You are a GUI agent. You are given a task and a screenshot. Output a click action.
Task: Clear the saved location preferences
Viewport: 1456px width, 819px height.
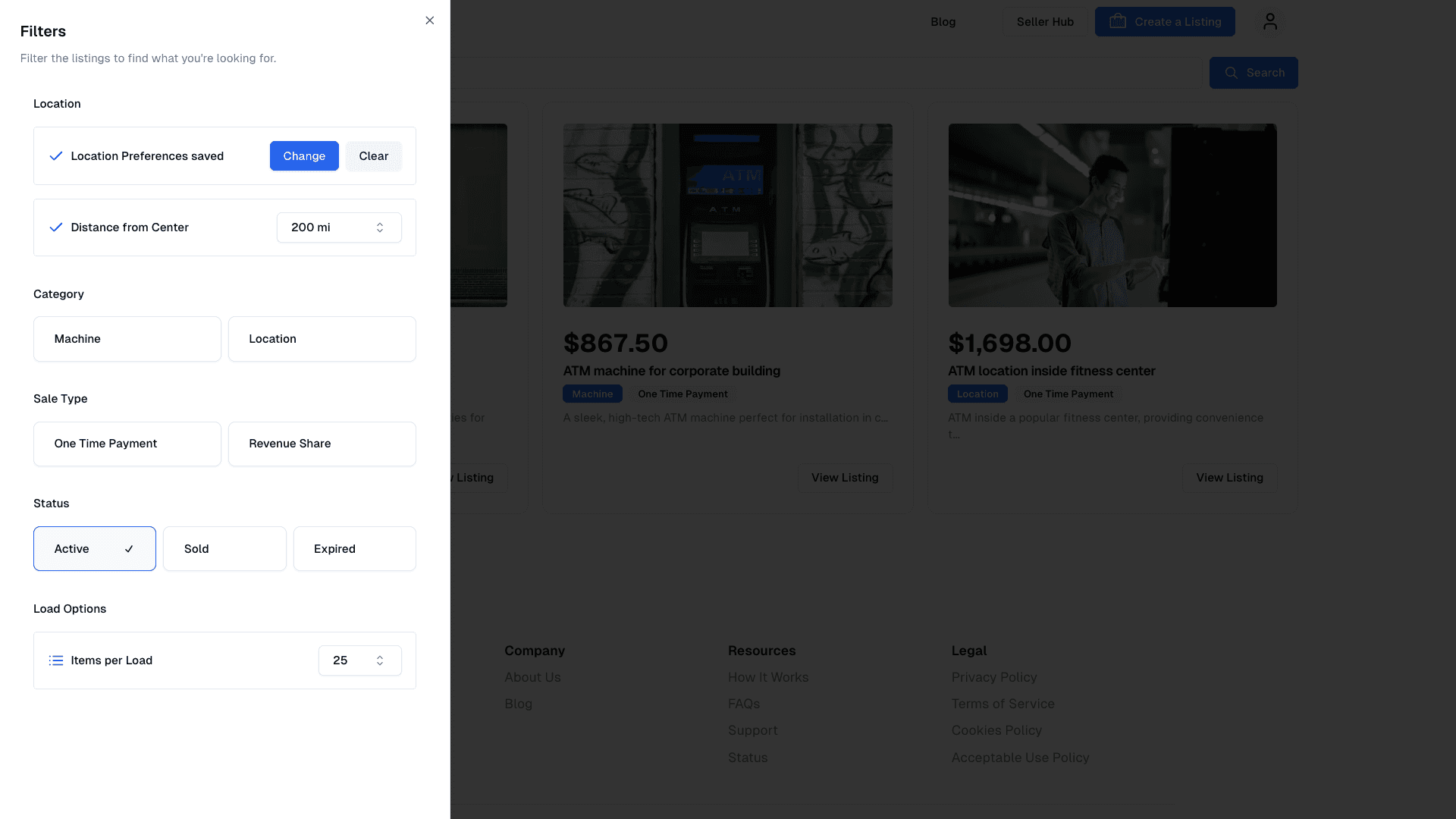(x=374, y=156)
